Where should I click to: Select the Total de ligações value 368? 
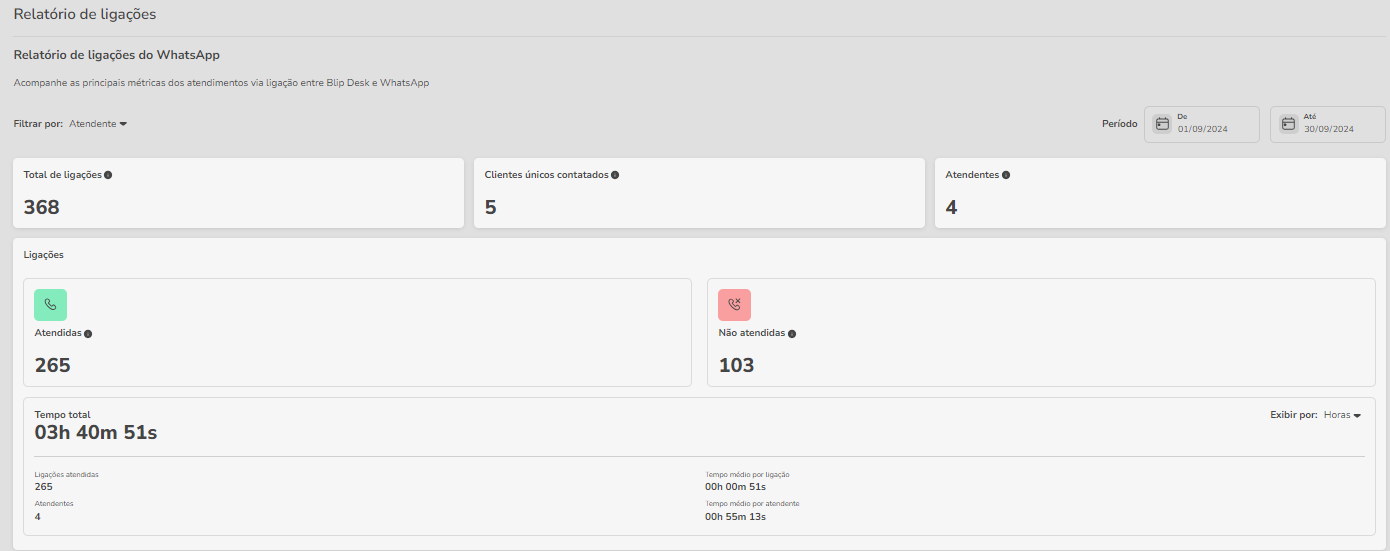42,207
